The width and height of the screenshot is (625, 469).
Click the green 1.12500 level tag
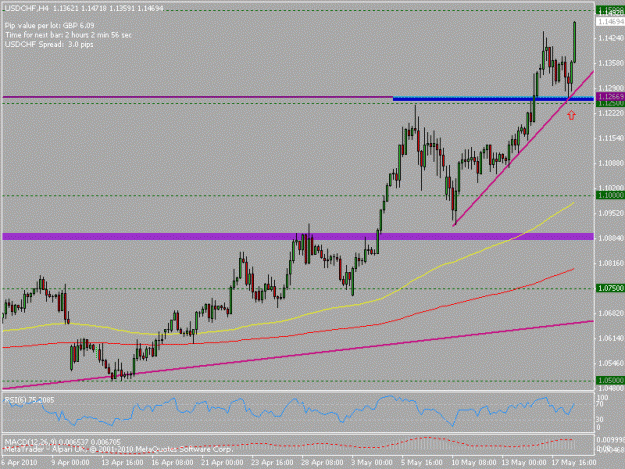(x=610, y=104)
